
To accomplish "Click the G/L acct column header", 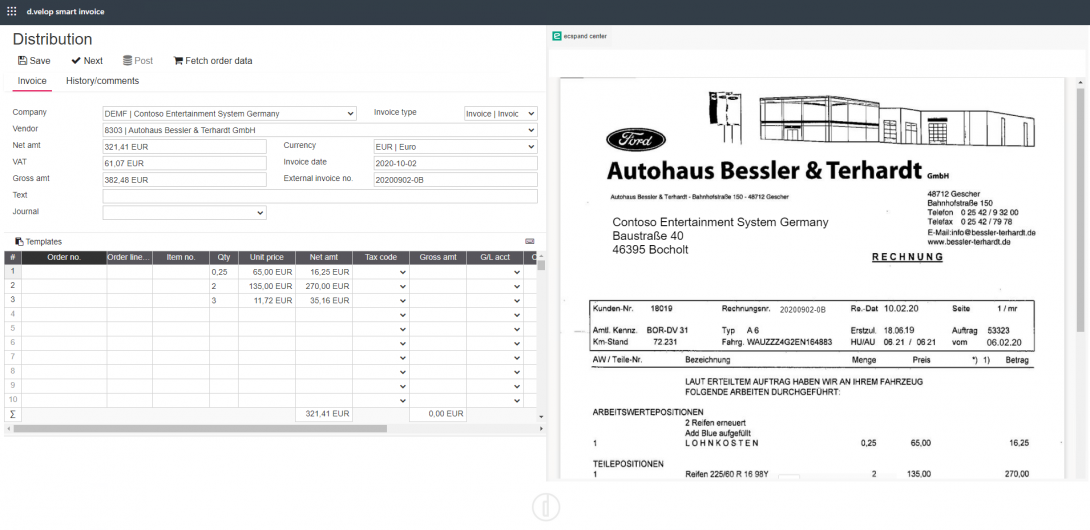I will 494,257.
